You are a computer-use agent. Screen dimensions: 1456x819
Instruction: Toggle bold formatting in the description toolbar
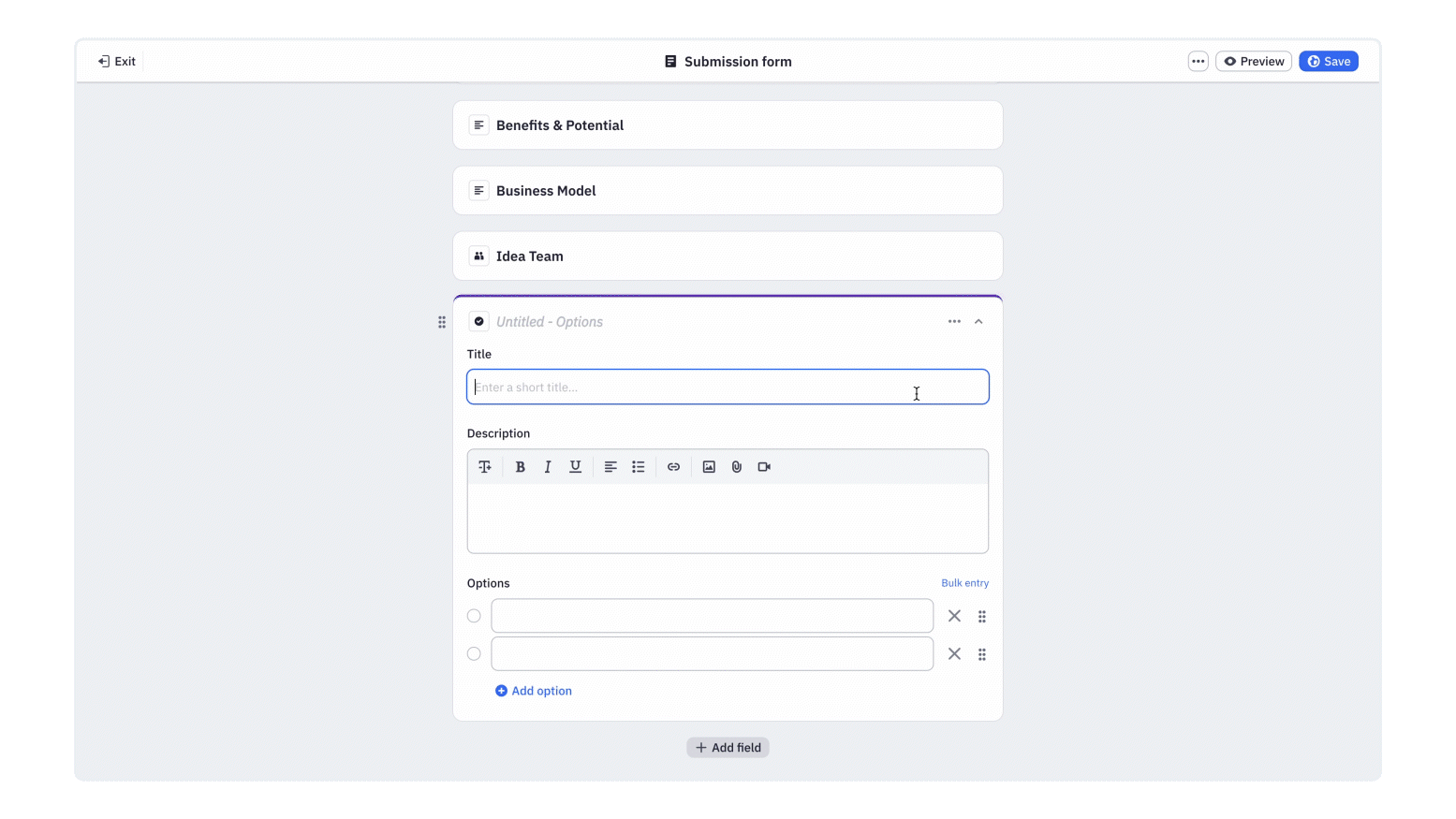(x=520, y=466)
